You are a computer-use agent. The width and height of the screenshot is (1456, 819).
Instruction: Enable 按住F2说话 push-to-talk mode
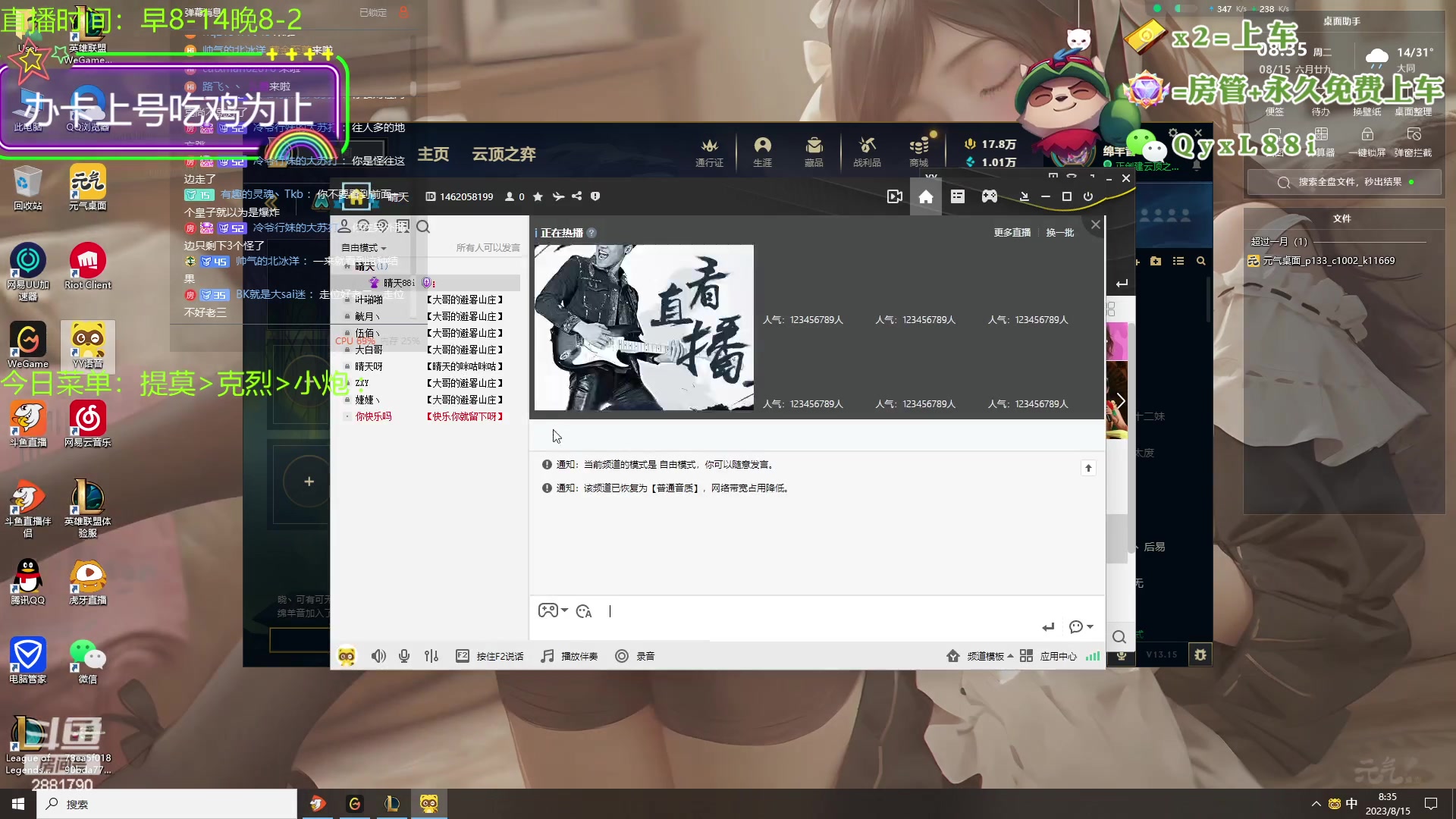490,656
